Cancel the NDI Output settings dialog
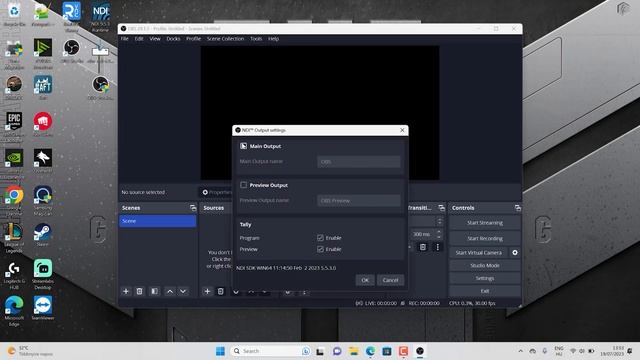This screenshot has height=360, width=640. point(390,280)
